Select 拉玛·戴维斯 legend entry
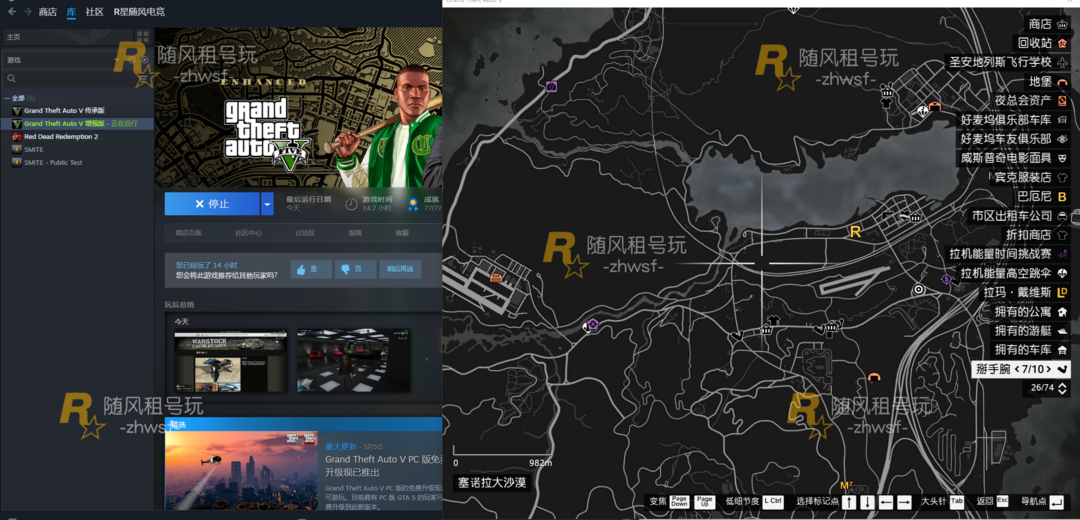1080x520 pixels. coord(1025,293)
